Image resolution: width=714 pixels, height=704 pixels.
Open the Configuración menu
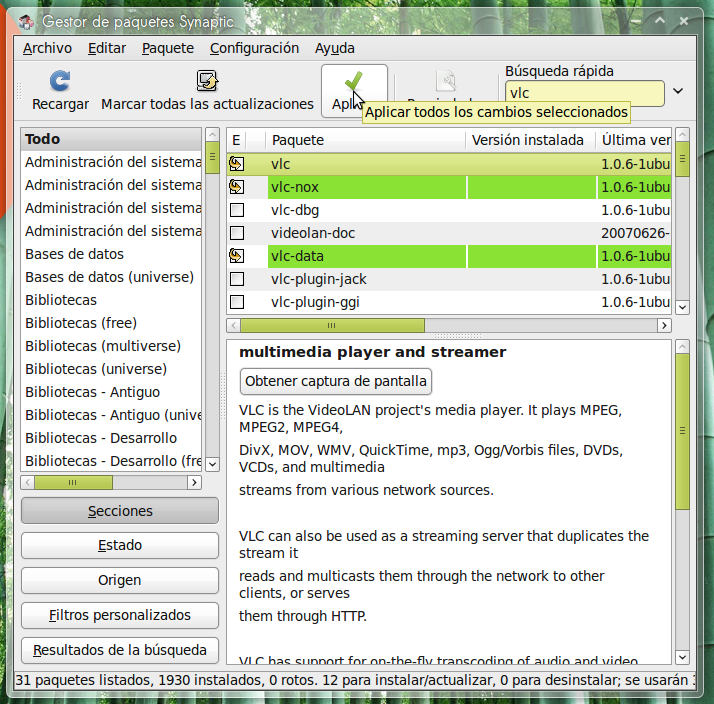254,48
